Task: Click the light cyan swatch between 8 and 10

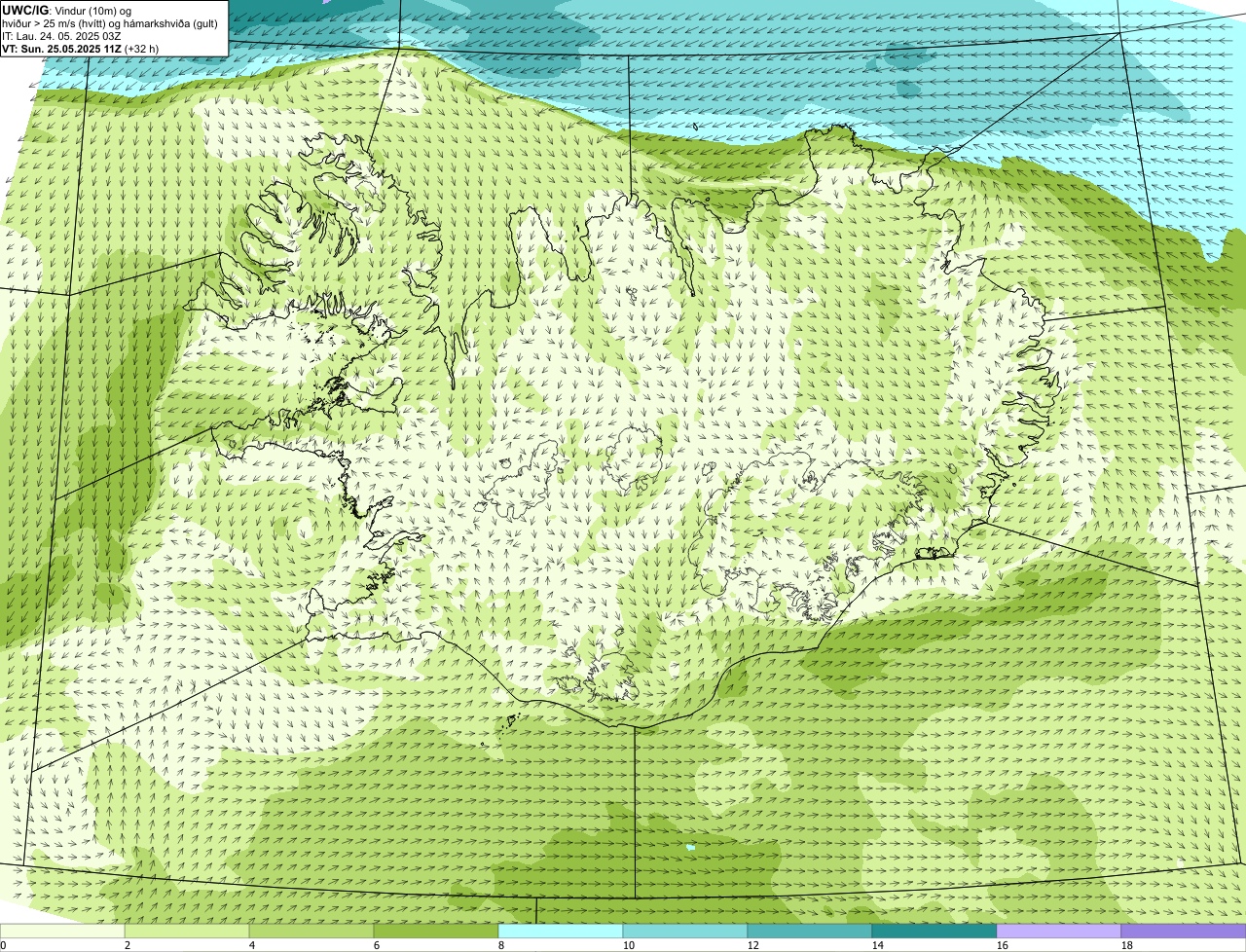Action: [561, 932]
